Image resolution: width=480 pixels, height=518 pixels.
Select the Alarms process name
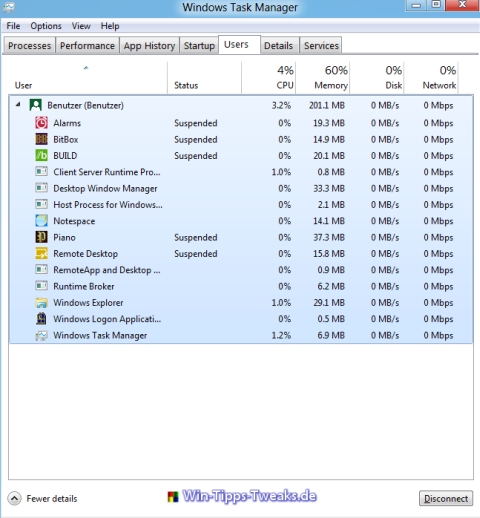pyautogui.click(x=67, y=123)
